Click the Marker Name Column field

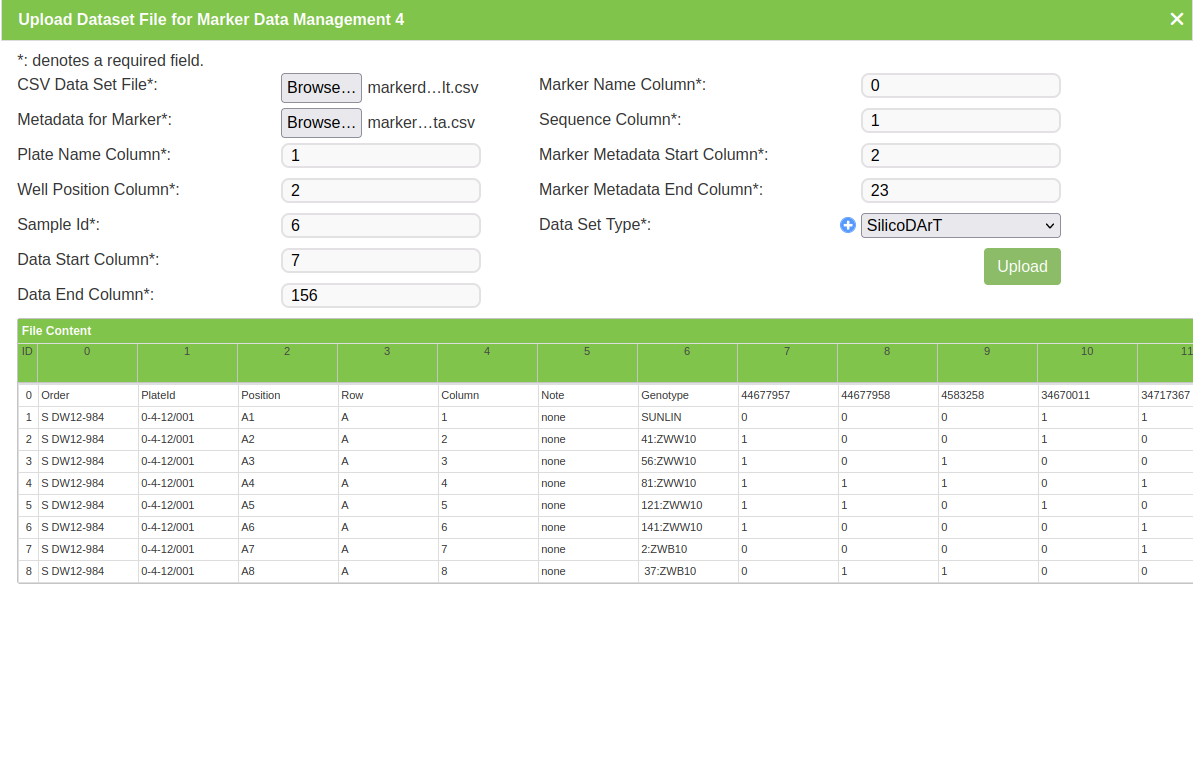click(x=959, y=86)
